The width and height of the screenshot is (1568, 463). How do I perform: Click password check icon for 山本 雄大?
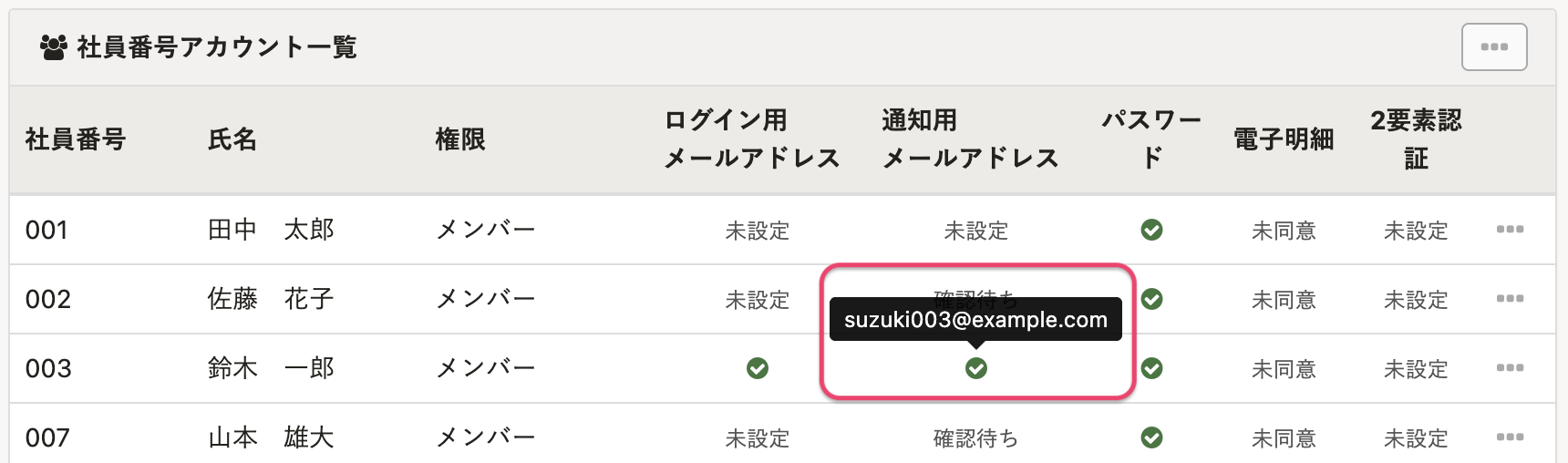tap(1151, 437)
